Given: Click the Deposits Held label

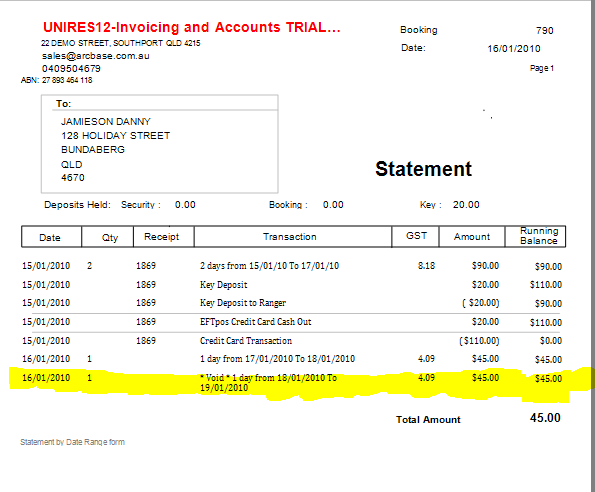Looking at the screenshot, I should tap(77, 205).
